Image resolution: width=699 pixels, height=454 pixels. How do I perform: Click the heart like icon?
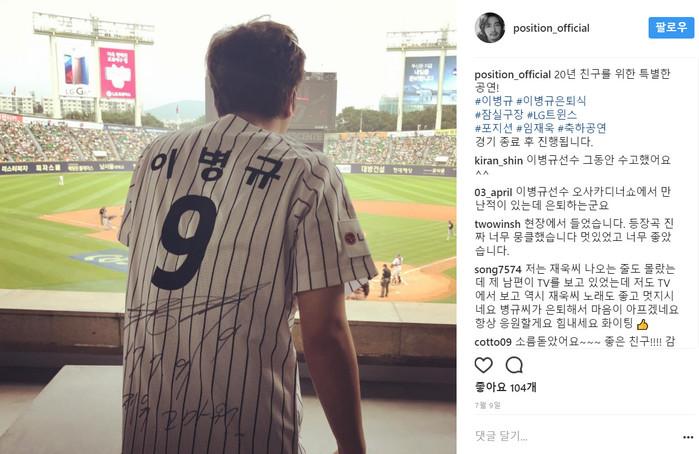click(483, 365)
